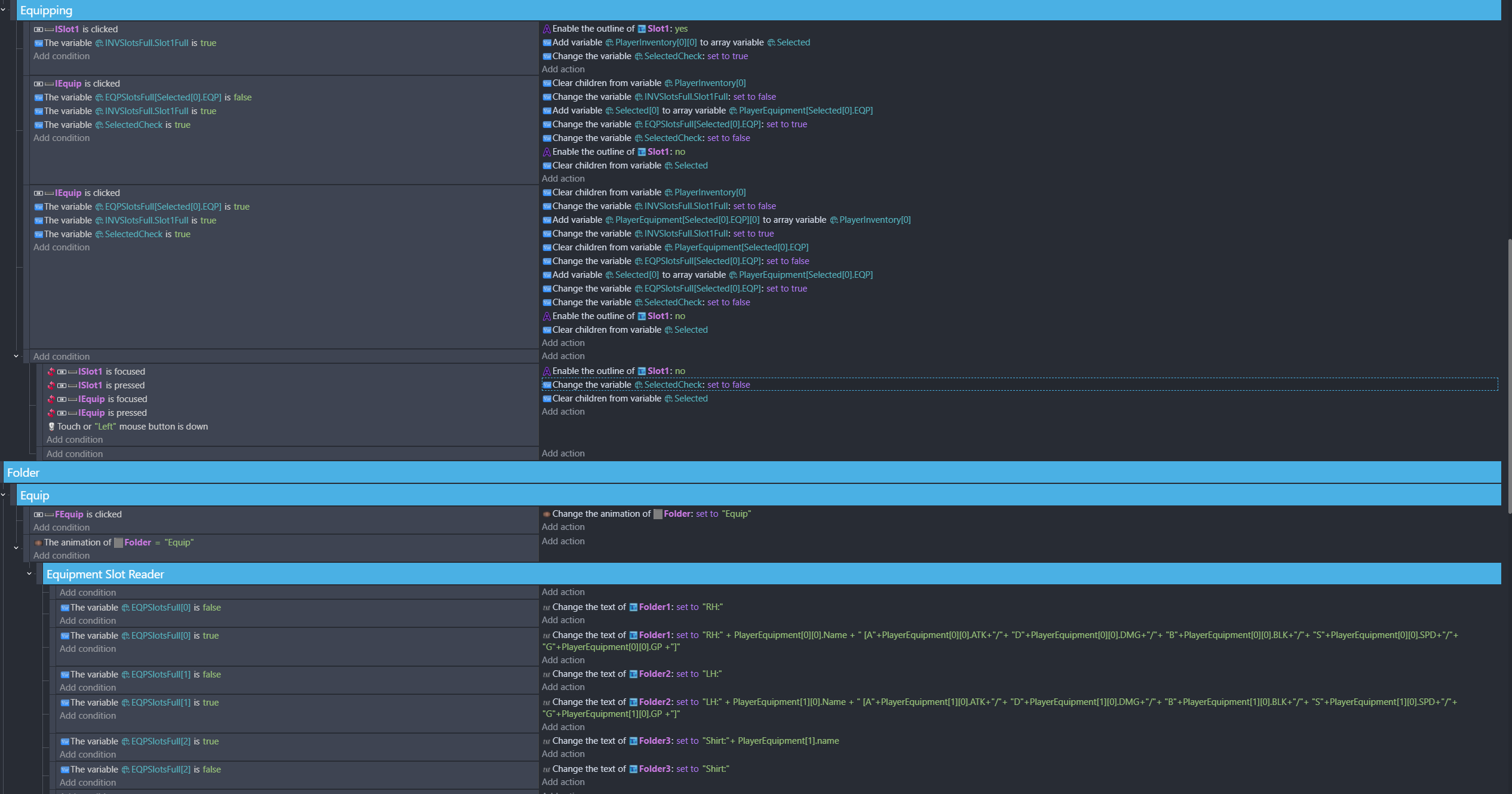The image size is (1512, 794).
Task: Click the vertical scrollbar on the right edge
Action: [1509, 376]
